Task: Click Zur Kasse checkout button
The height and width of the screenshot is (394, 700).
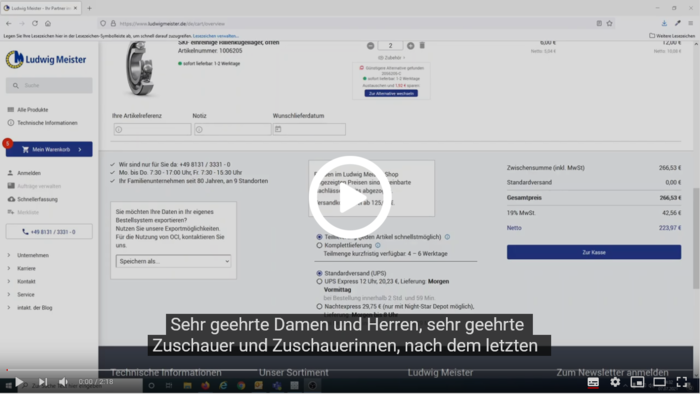Action: (x=594, y=252)
